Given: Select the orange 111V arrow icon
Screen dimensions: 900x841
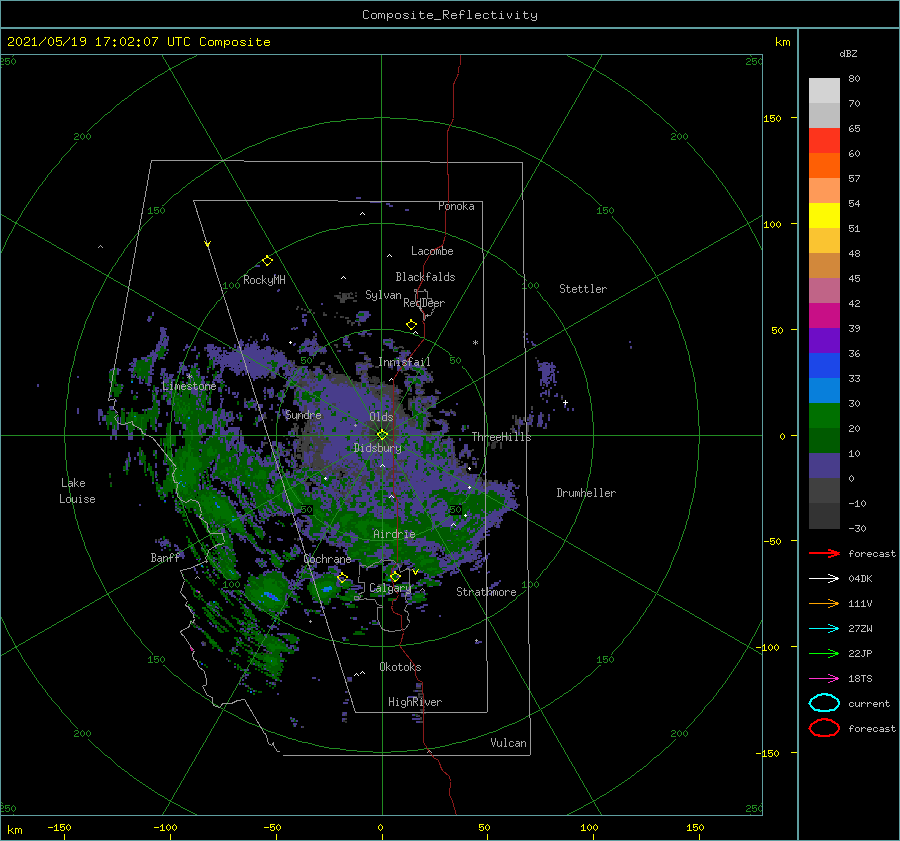Looking at the screenshot, I should coord(824,603).
